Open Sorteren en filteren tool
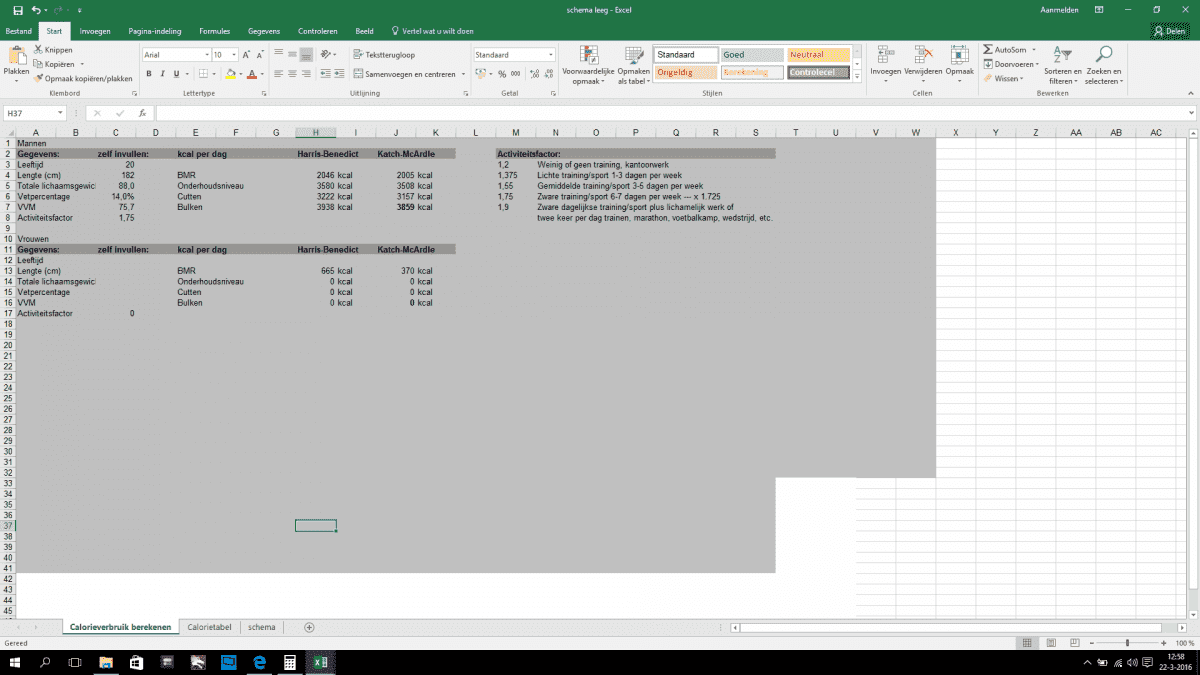The width and height of the screenshot is (1200, 675). (x=1062, y=62)
